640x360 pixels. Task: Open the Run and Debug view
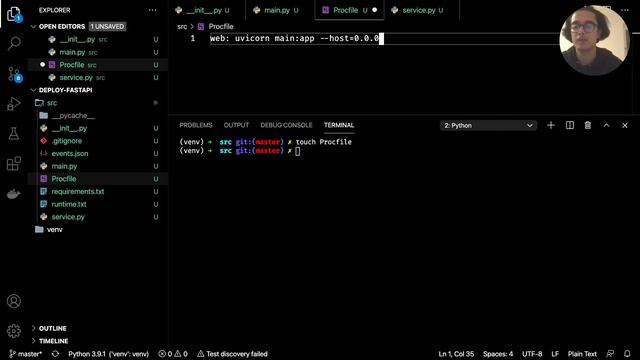tap(14, 104)
